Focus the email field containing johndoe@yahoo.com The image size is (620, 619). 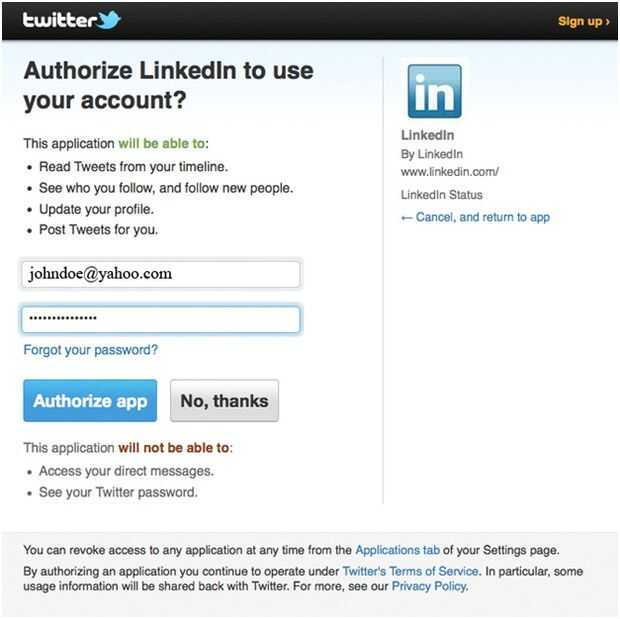(161, 274)
